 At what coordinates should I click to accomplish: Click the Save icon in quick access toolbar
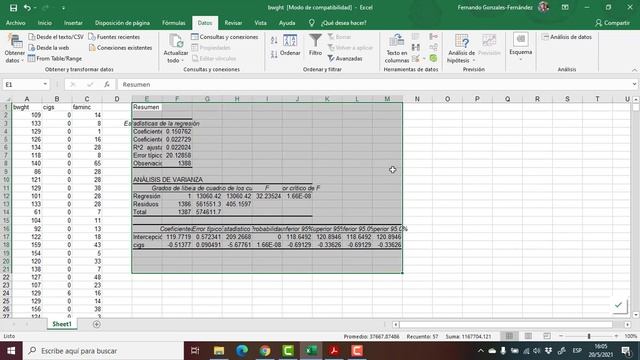click(x=13, y=8)
